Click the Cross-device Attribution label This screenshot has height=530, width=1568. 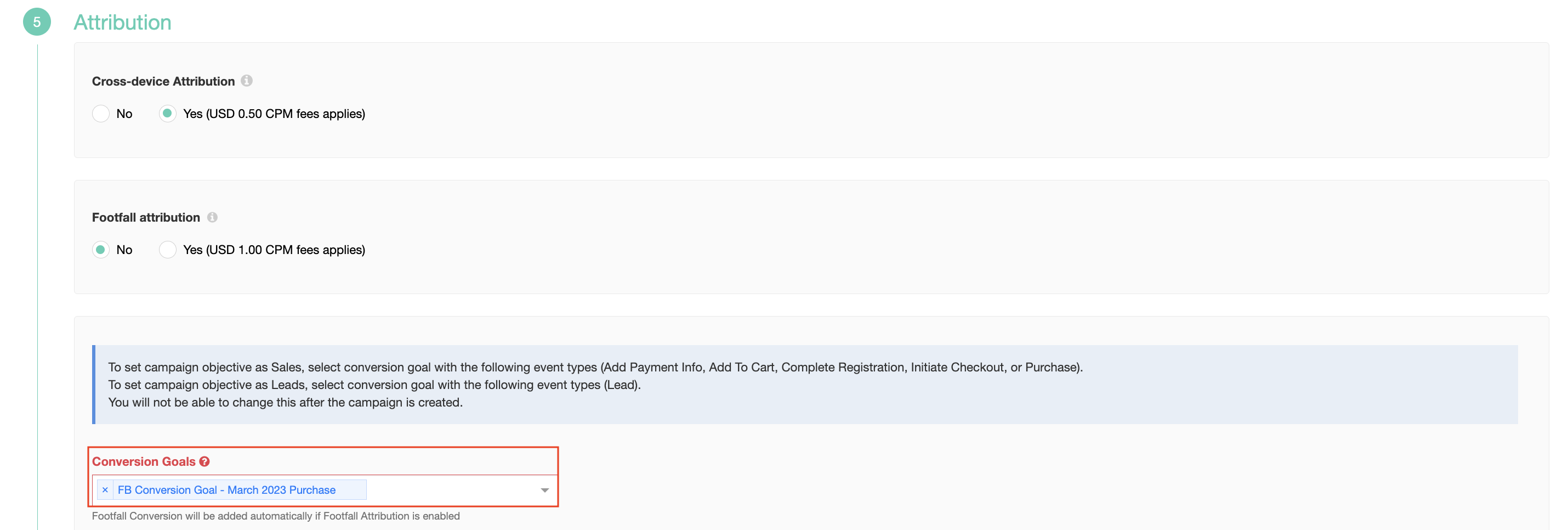(x=163, y=81)
